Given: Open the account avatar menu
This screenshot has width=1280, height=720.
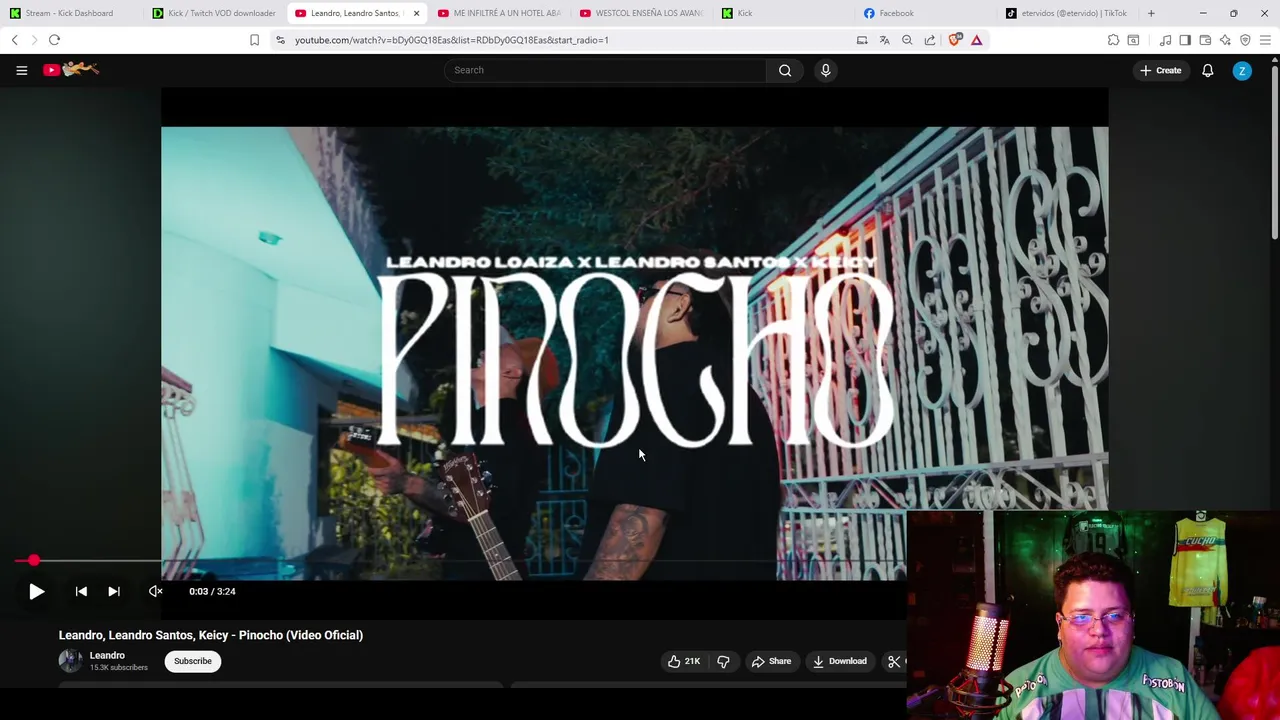Looking at the screenshot, I should [1242, 70].
